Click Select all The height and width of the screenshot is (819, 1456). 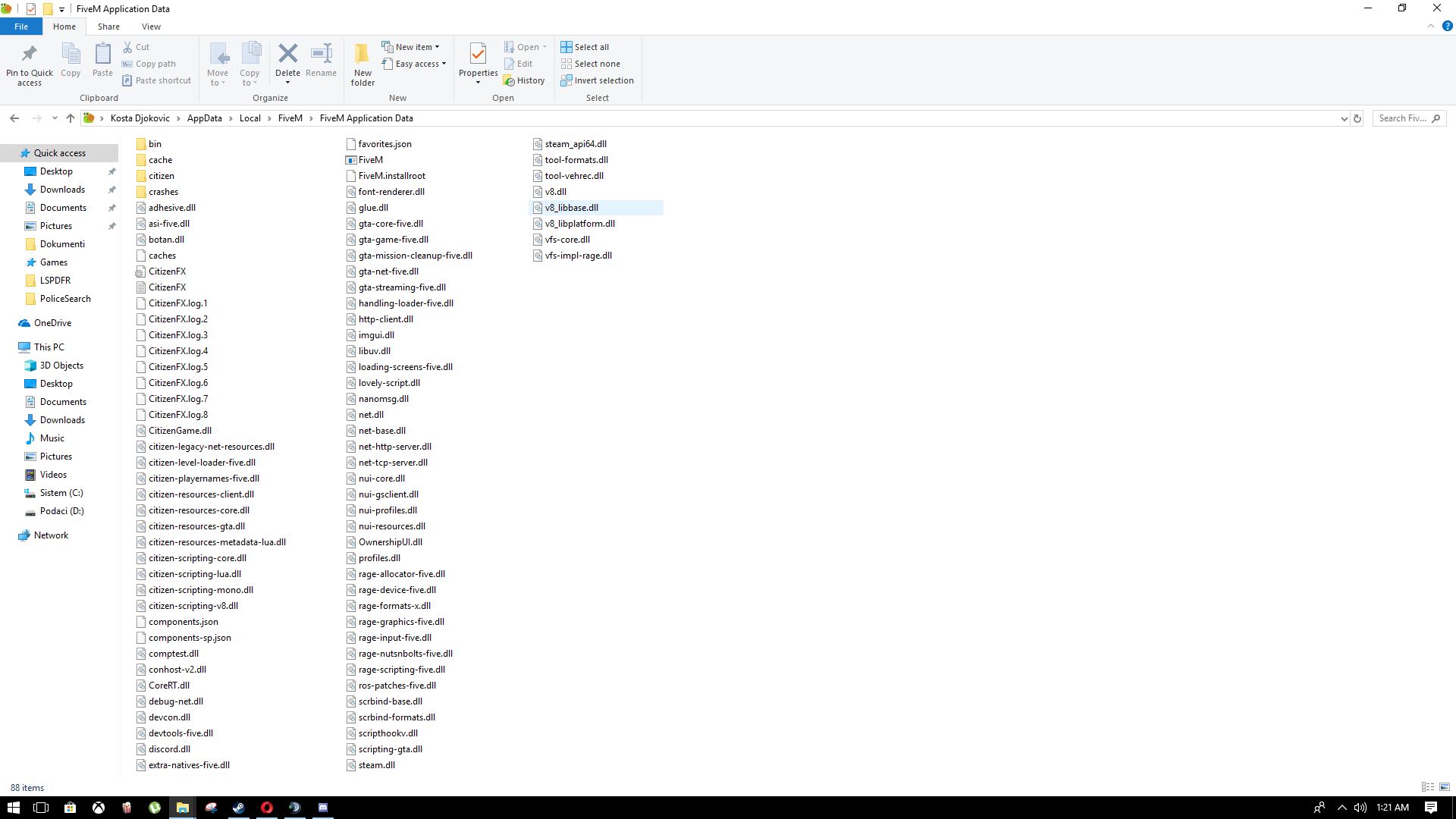click(x=585, y=47)
